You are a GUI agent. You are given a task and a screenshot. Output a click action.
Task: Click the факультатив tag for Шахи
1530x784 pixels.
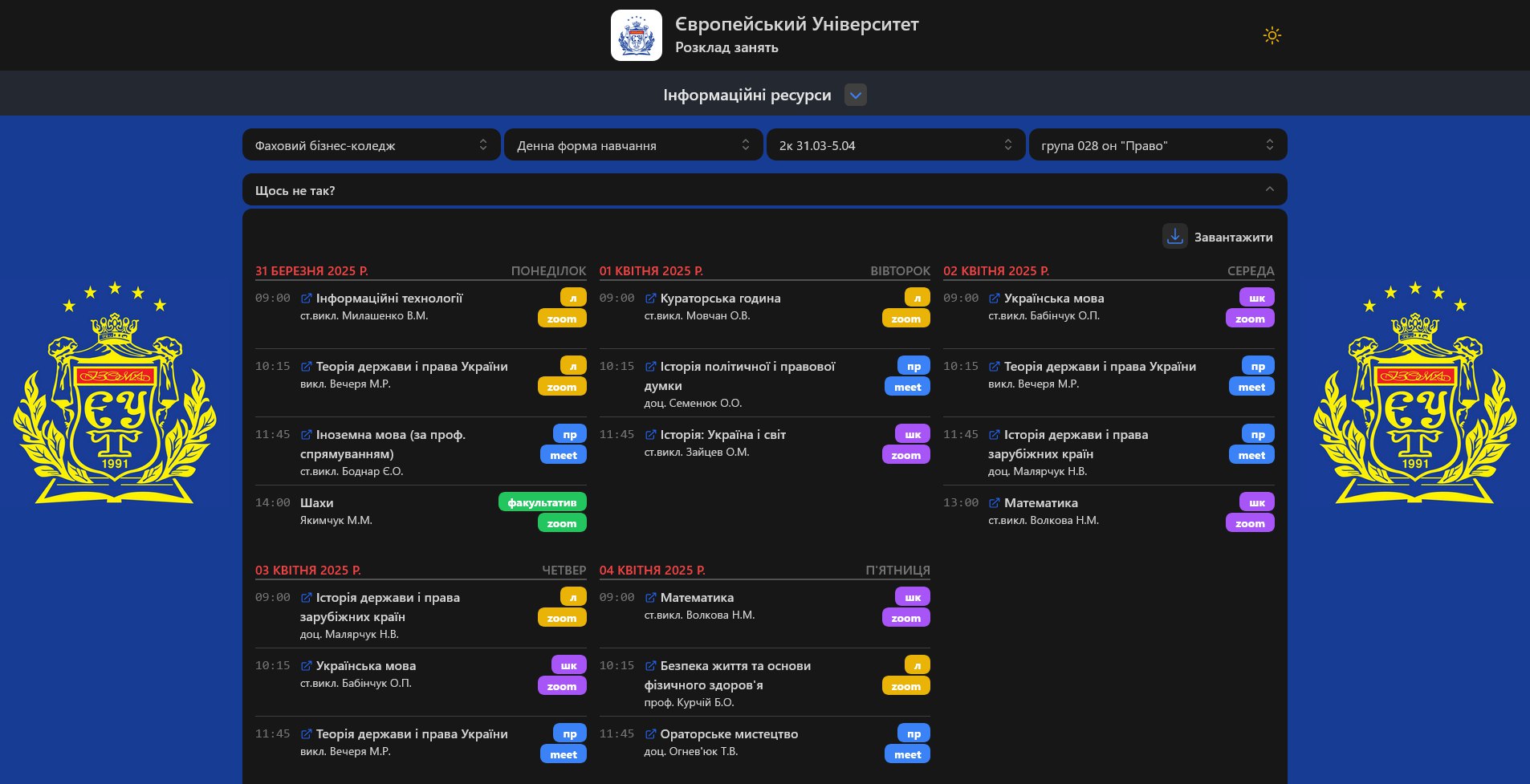(542, 503)
